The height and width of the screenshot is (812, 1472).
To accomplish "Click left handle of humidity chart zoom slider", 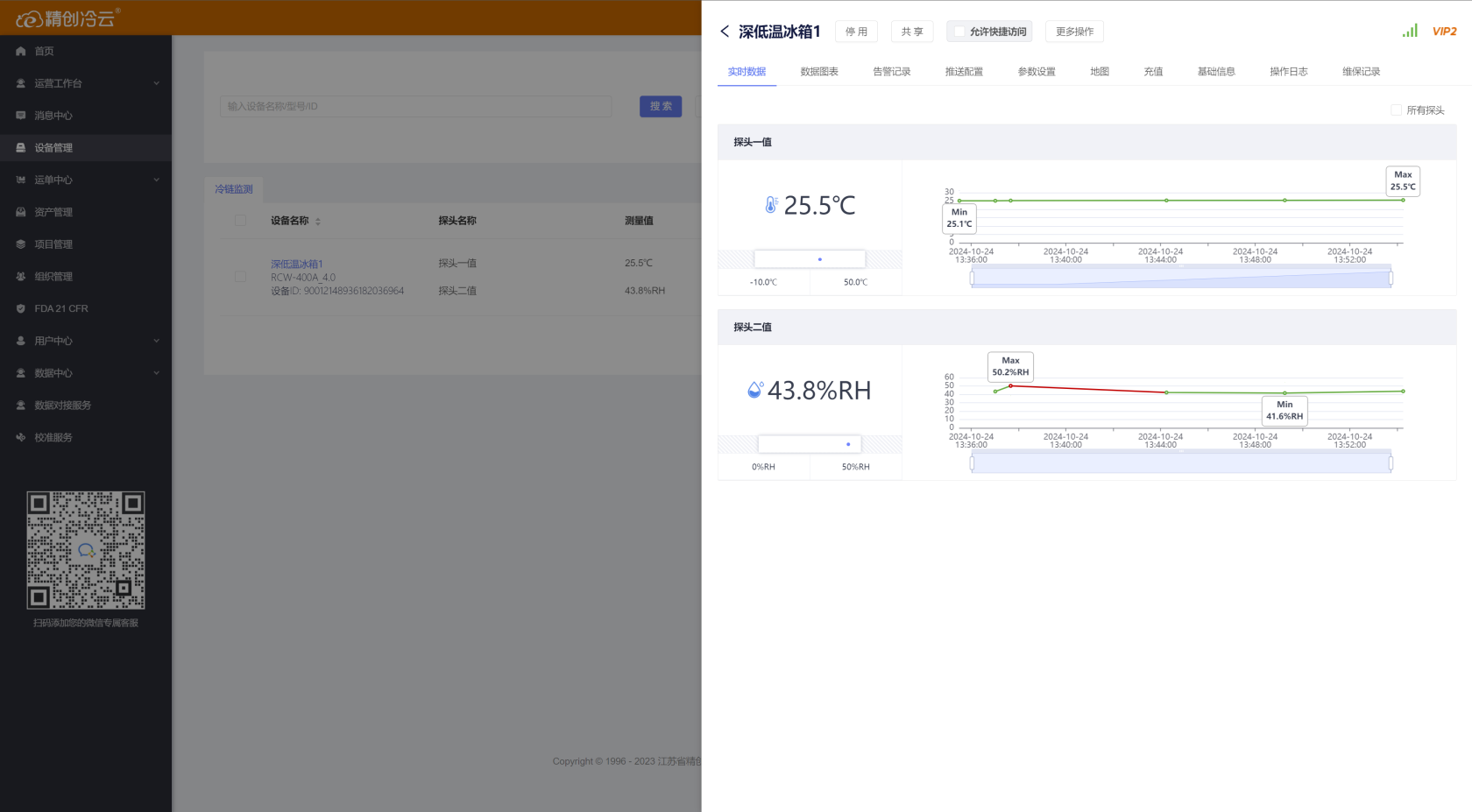I will point(972,463).
